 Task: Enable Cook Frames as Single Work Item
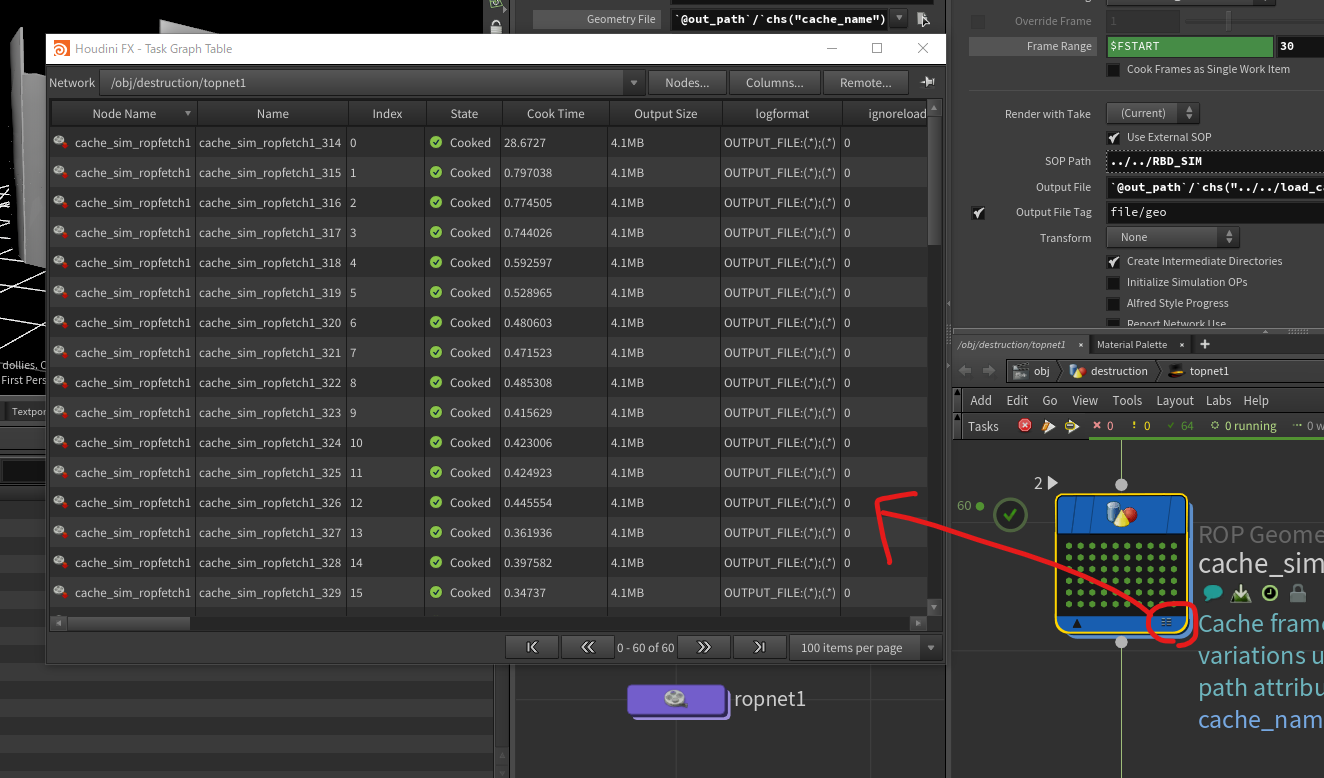pos(1113,70)
